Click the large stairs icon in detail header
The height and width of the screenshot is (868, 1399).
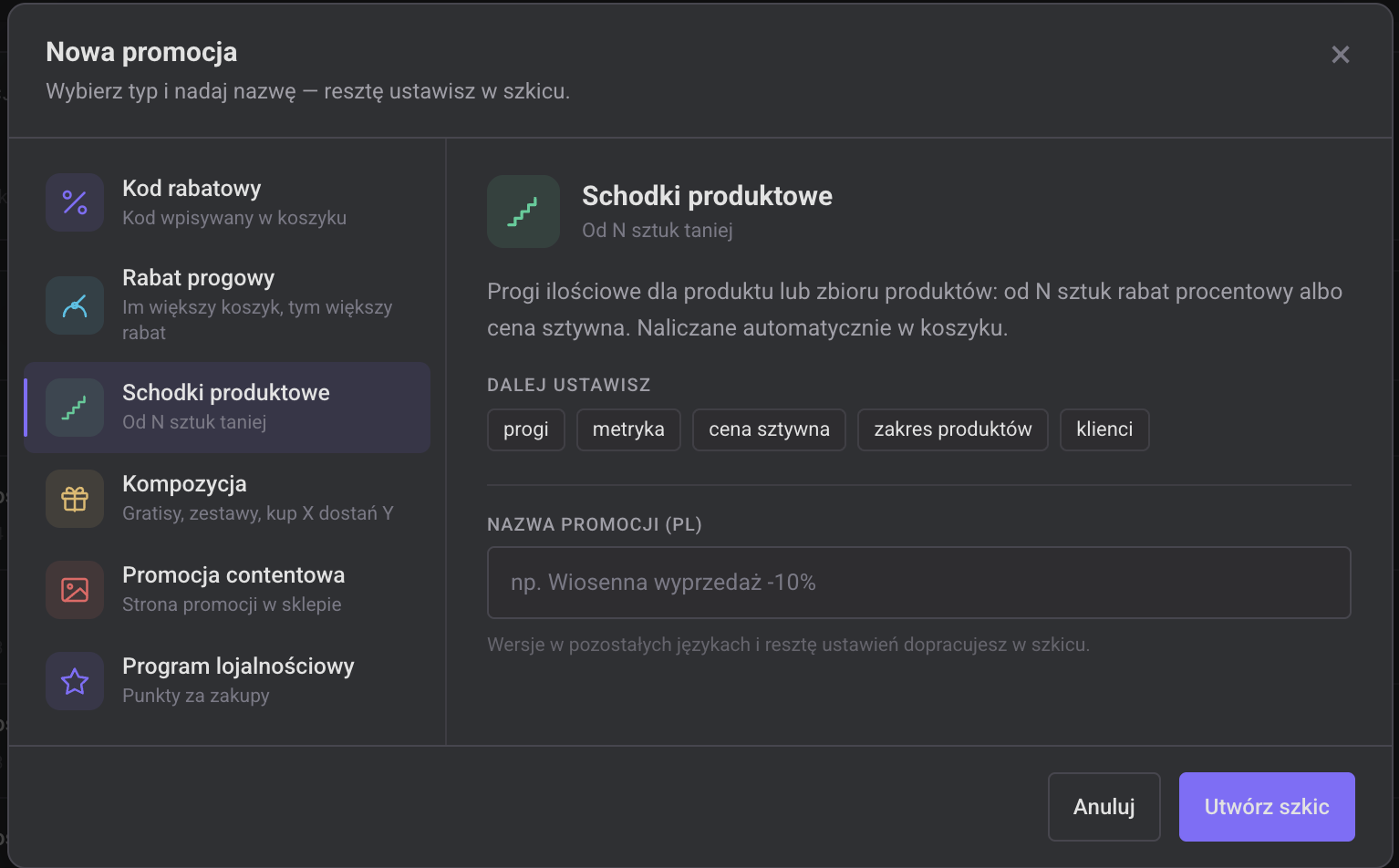523,212
